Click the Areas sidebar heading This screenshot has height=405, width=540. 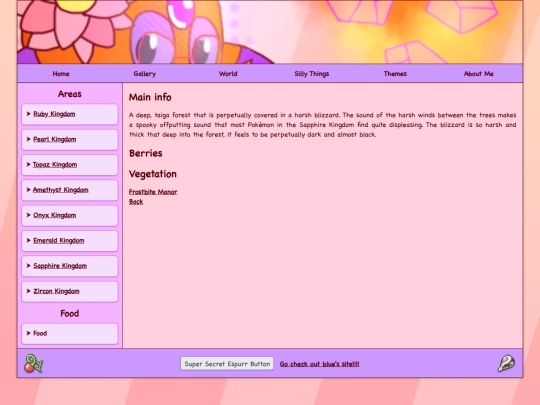click(x=70, y=94)
